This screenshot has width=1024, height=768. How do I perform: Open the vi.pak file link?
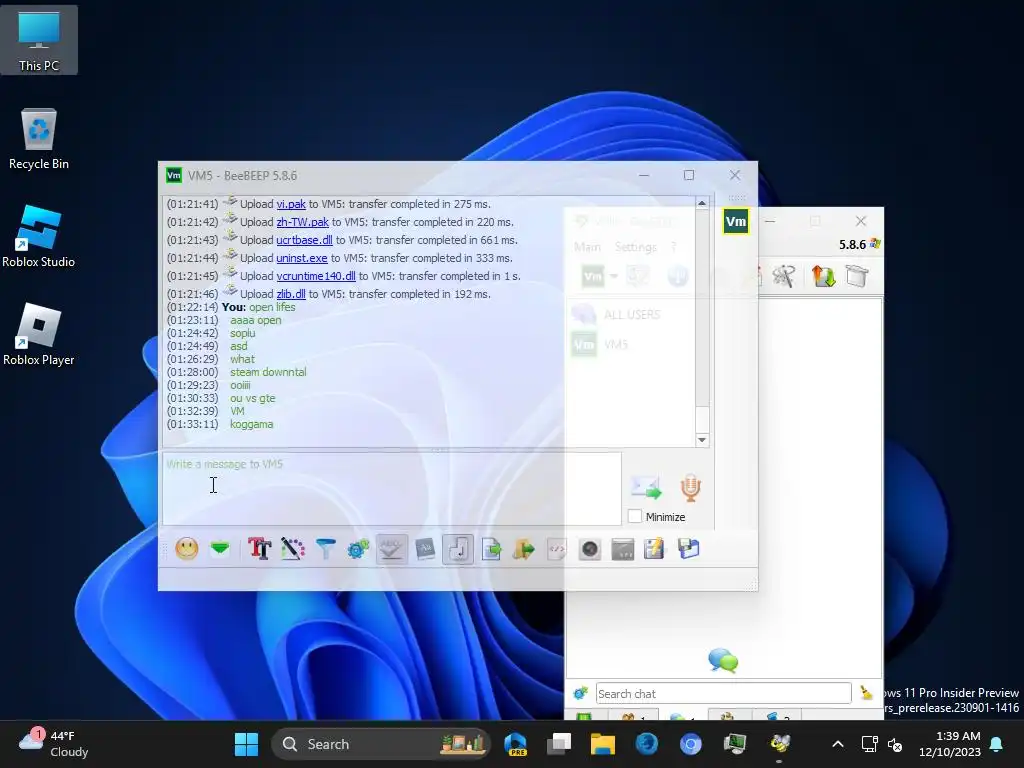pos(291,204)
